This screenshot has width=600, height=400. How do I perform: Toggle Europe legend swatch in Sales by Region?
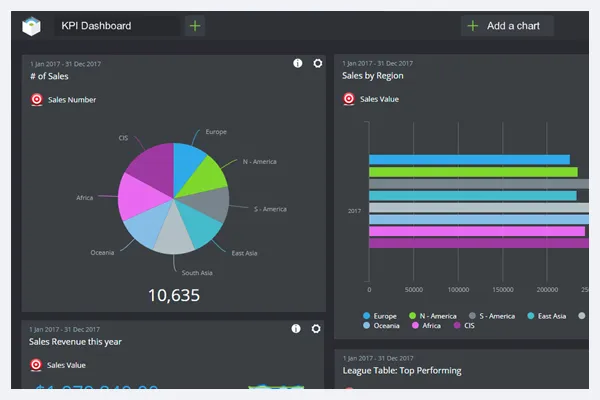tap(366, 316)
